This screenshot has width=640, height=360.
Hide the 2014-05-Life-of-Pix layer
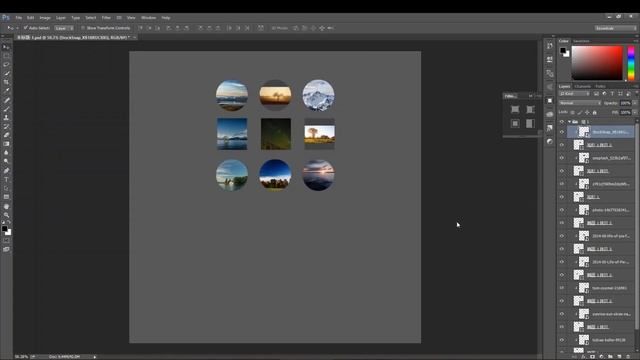pyautogui.click(x=562, y=262)
